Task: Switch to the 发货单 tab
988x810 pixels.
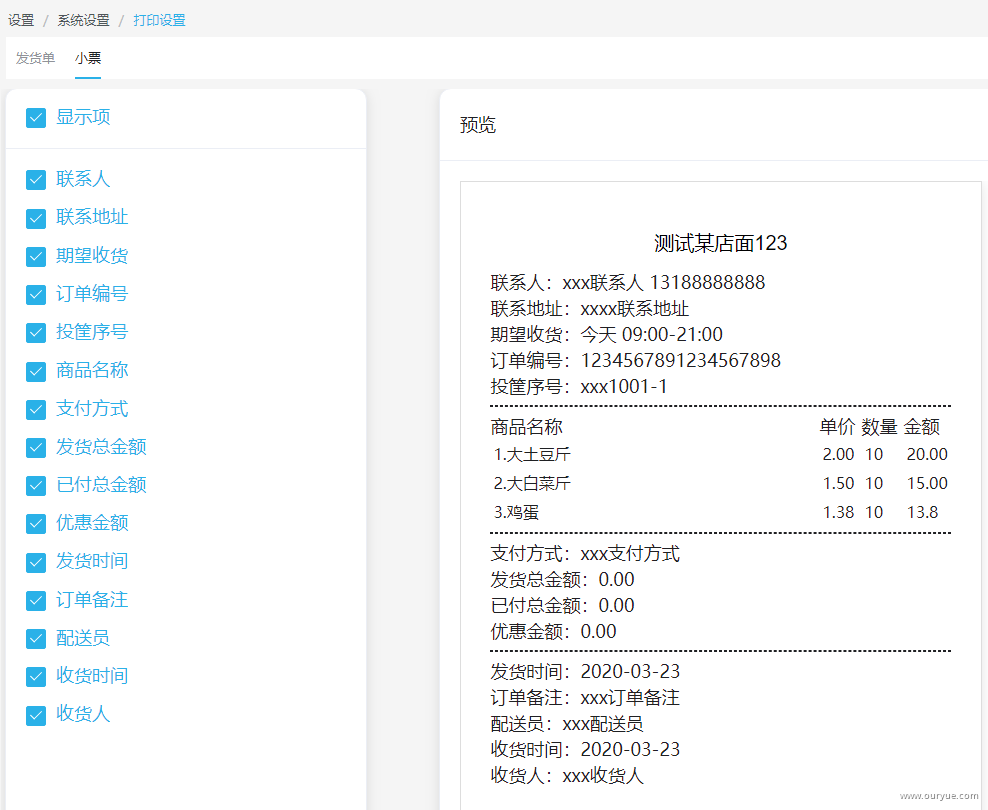Action: pos(35,58)
